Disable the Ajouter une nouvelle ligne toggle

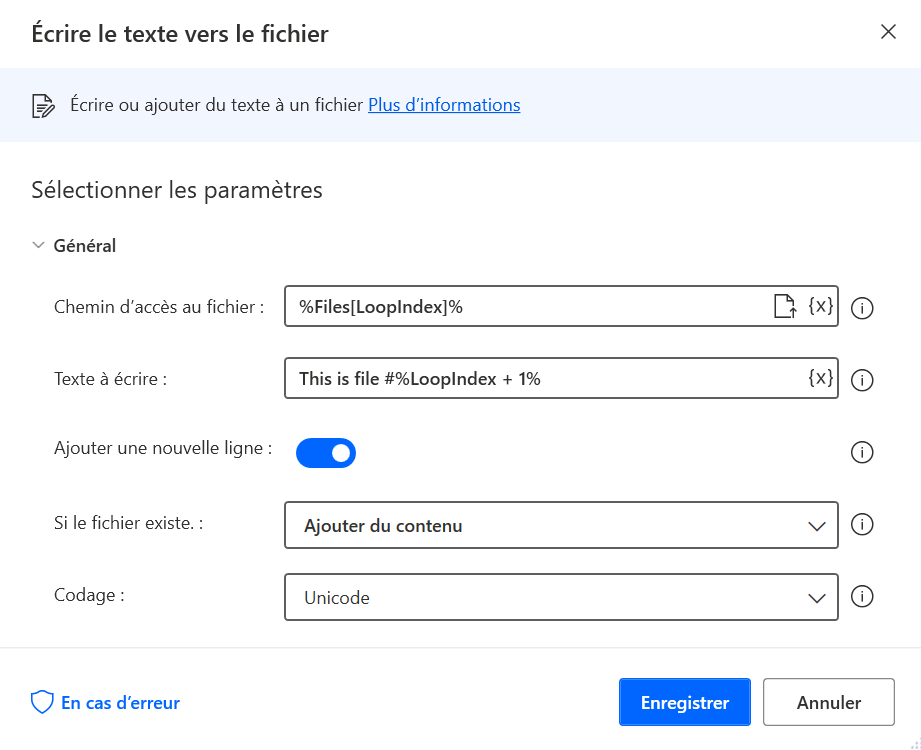(325, 452)
